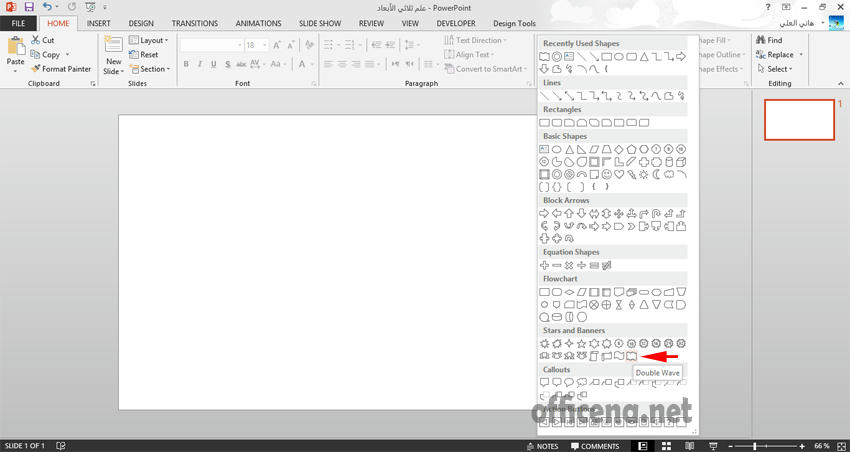Select the Oval Callout shape

[x=569, y=383]
